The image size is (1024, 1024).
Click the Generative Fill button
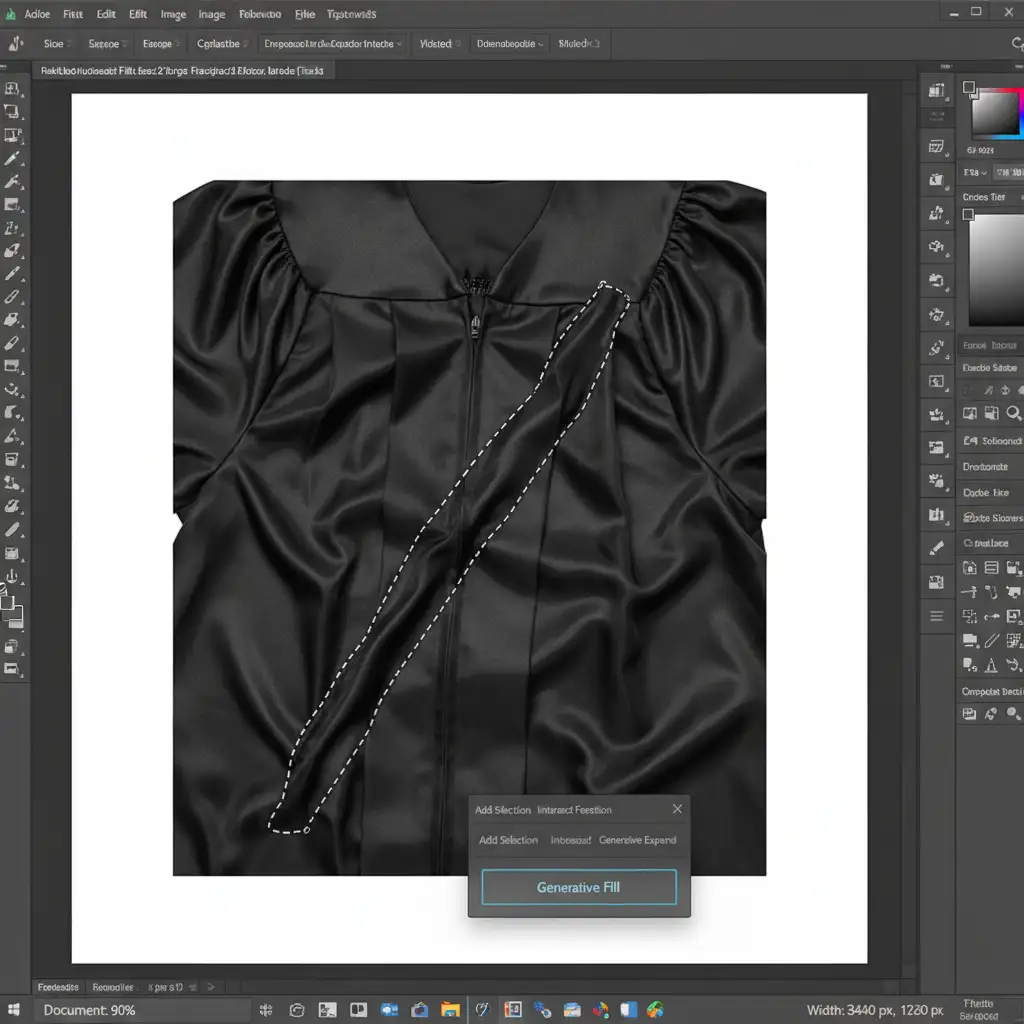tap(578, 887)
